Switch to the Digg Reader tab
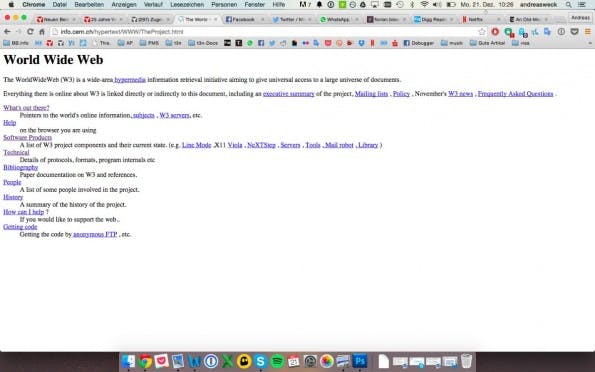 pos(433,19)
